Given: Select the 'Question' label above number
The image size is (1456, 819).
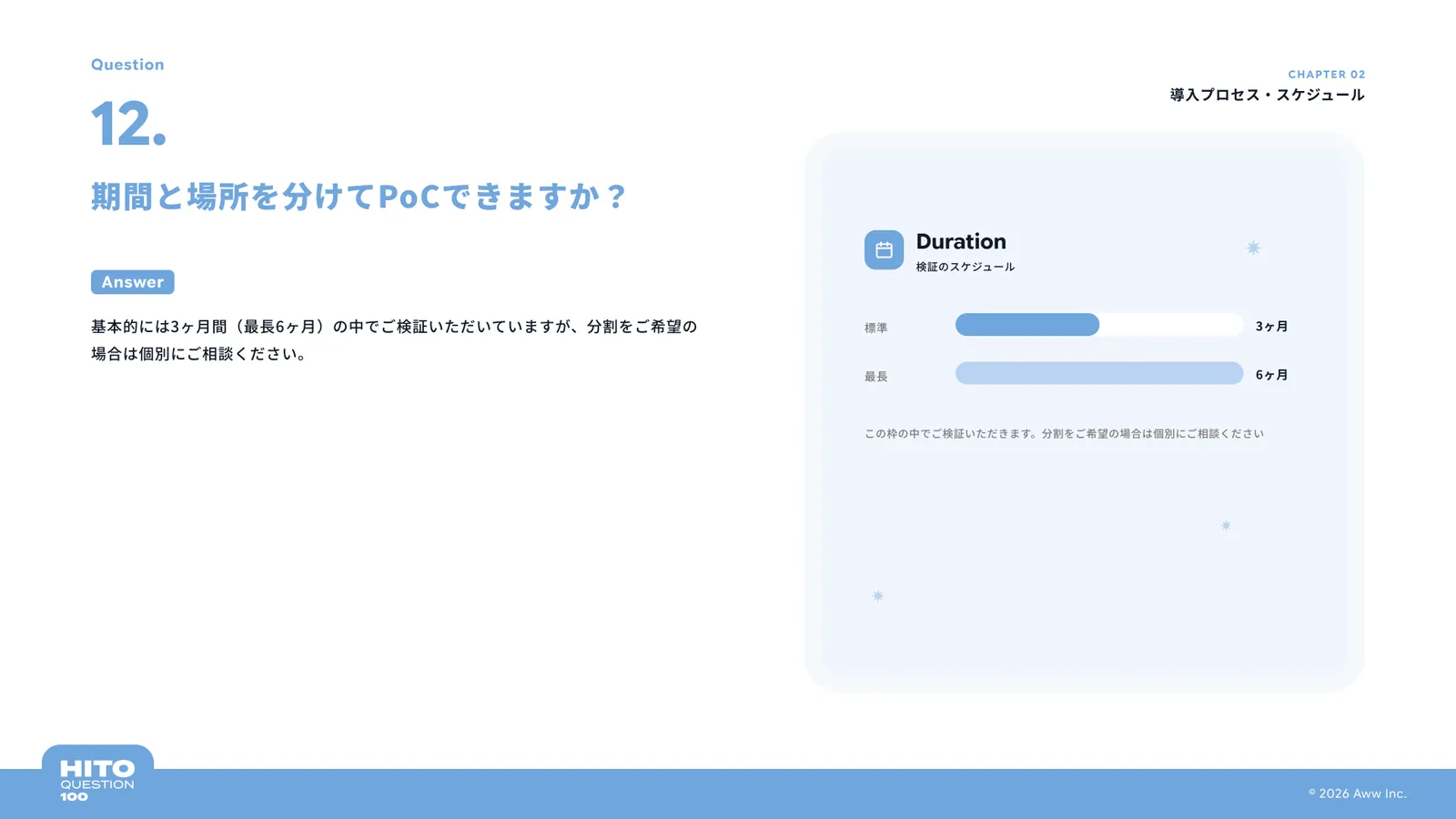Looking at the screenshot, I should click(127, 65).
